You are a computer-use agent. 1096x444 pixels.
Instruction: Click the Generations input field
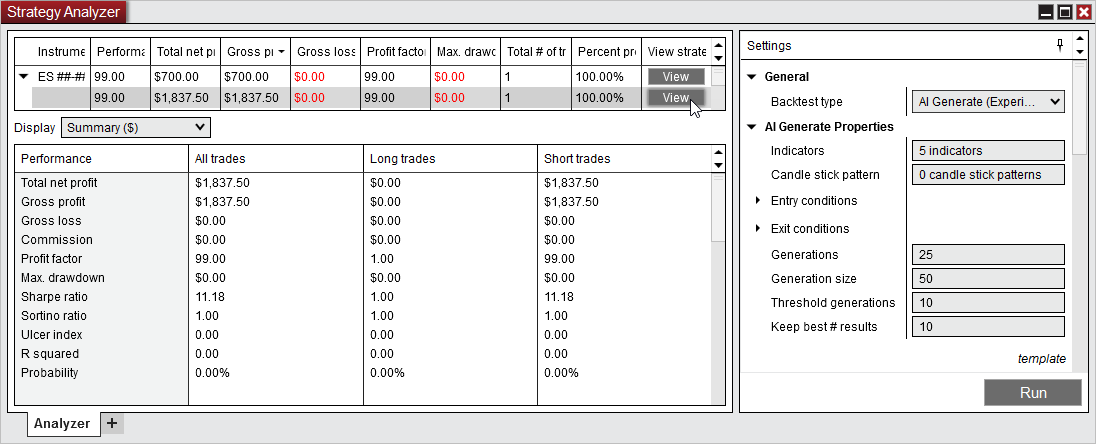pos(987,255)
